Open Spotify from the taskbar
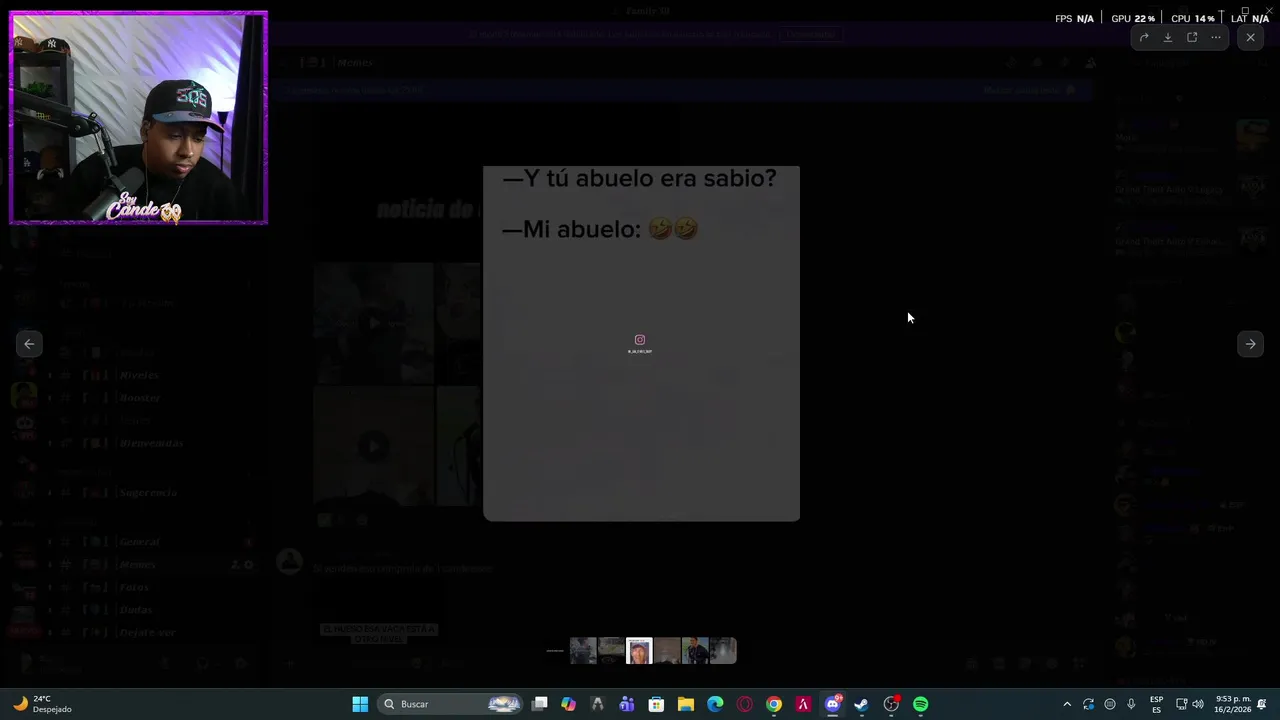 pyautogui.click(x=920, y=704)
